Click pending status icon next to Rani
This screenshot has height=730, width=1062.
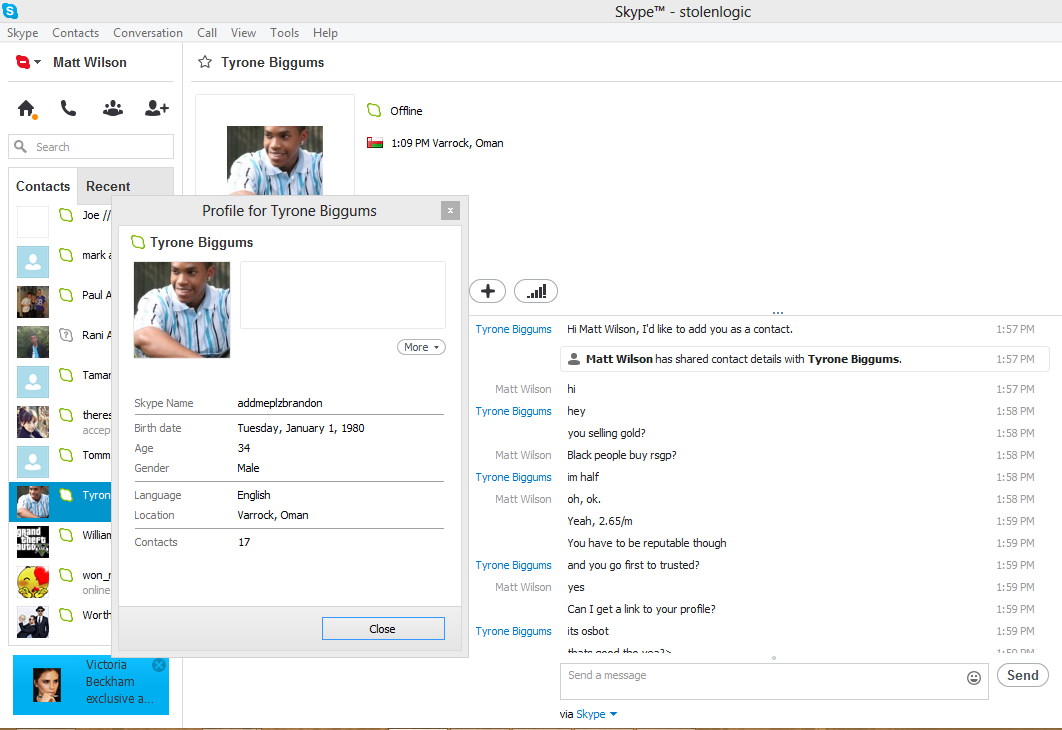(x=66, y=335)
